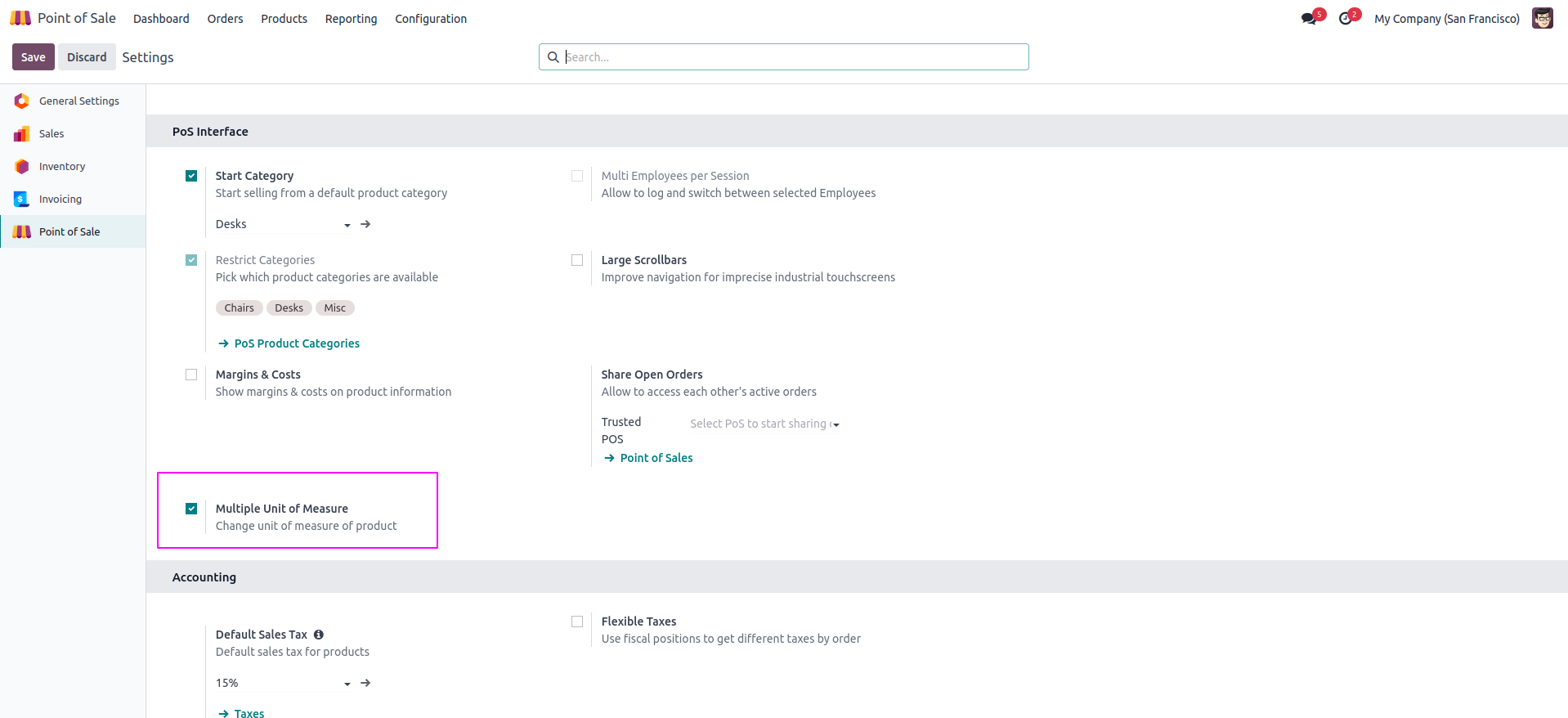The width and height of the screenshot is (1568, 718).
Task: Open the chat messages notification icon
Action: [1309, 19]
